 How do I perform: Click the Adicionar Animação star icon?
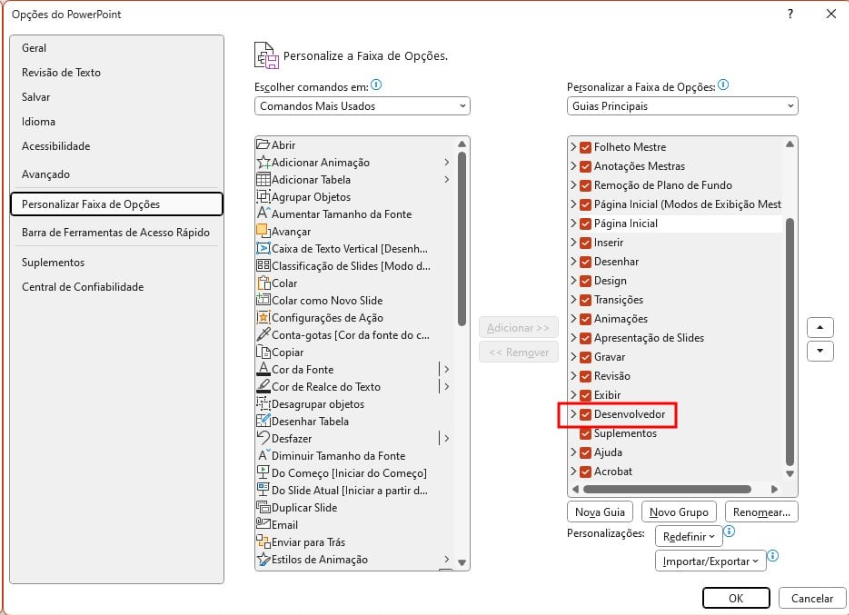click(263, 162)
